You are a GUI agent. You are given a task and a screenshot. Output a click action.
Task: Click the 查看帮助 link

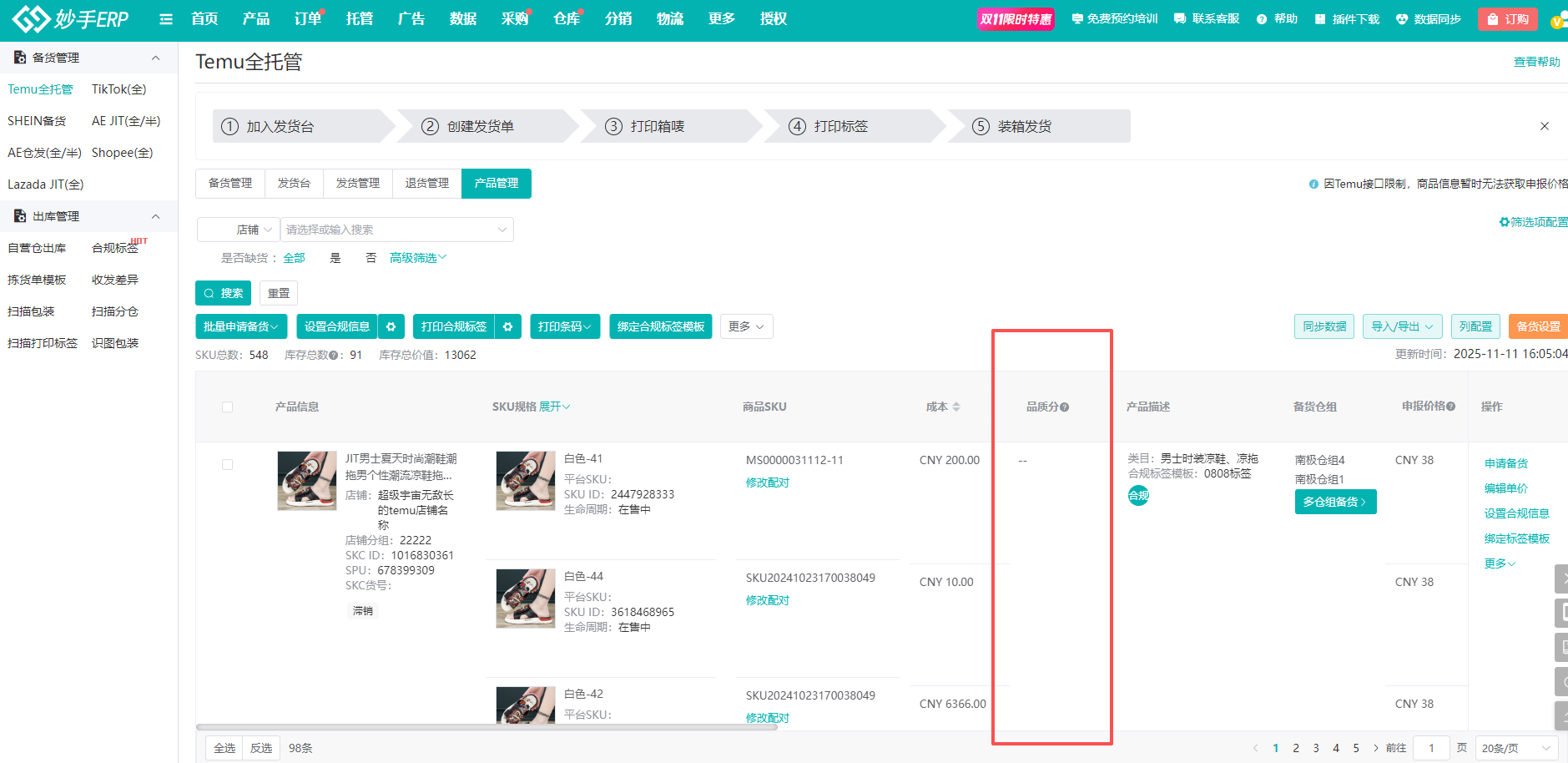[1537, 62]
